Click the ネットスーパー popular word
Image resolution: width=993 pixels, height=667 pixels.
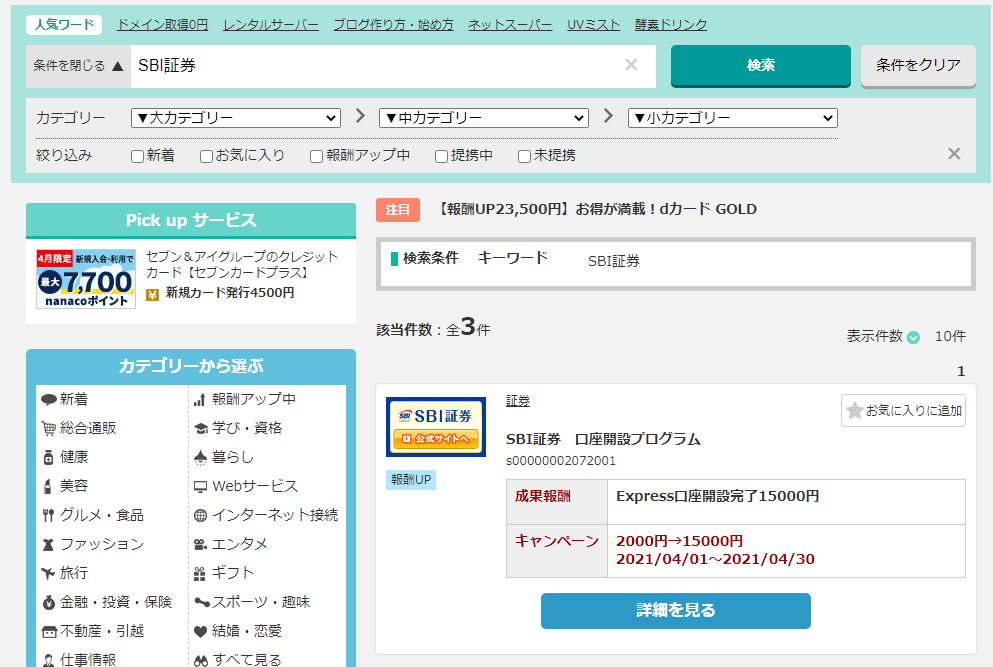point(510,25)
